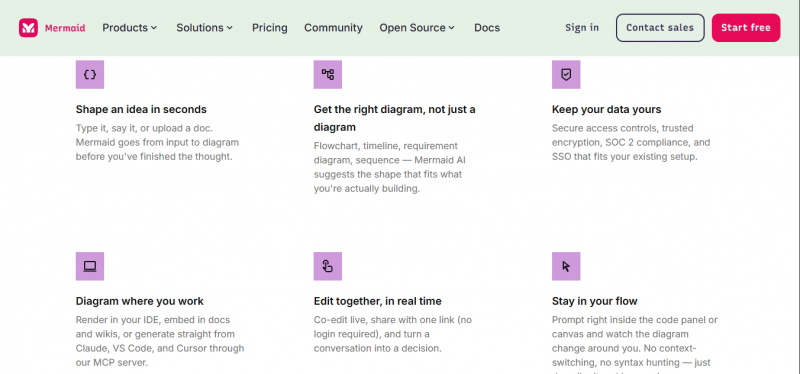Click the paragraph starting Type it, say it
800x374 pixels.
pos(157,142)
